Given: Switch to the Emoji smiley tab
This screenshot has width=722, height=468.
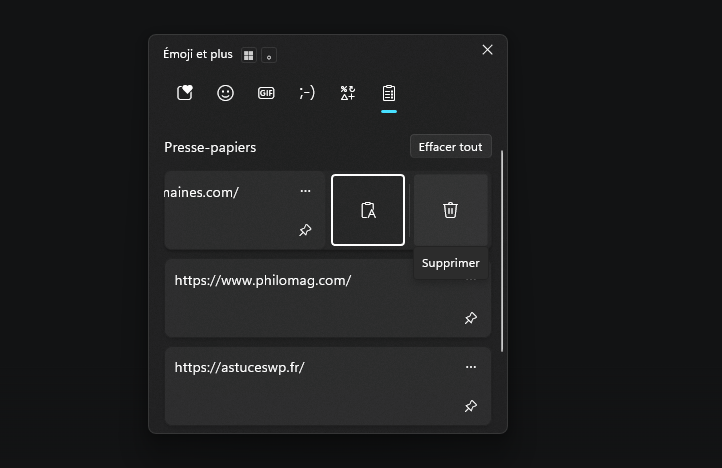Looking at the screenshot, I should click(x=225, y=93).
